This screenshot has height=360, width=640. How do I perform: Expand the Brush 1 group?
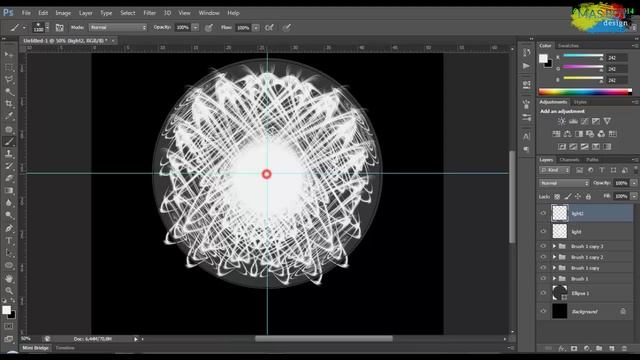[x=554, y=278]
